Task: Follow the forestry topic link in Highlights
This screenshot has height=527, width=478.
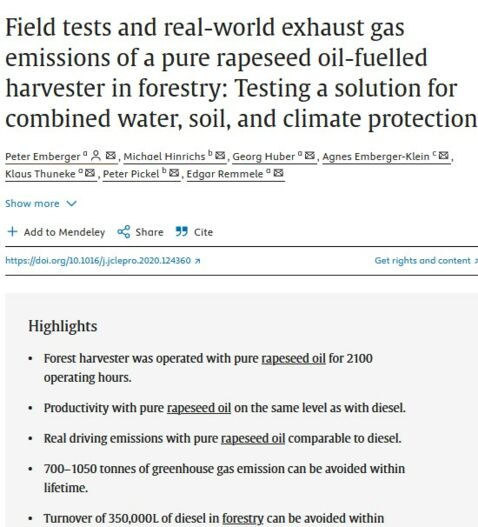Action: 243,518
